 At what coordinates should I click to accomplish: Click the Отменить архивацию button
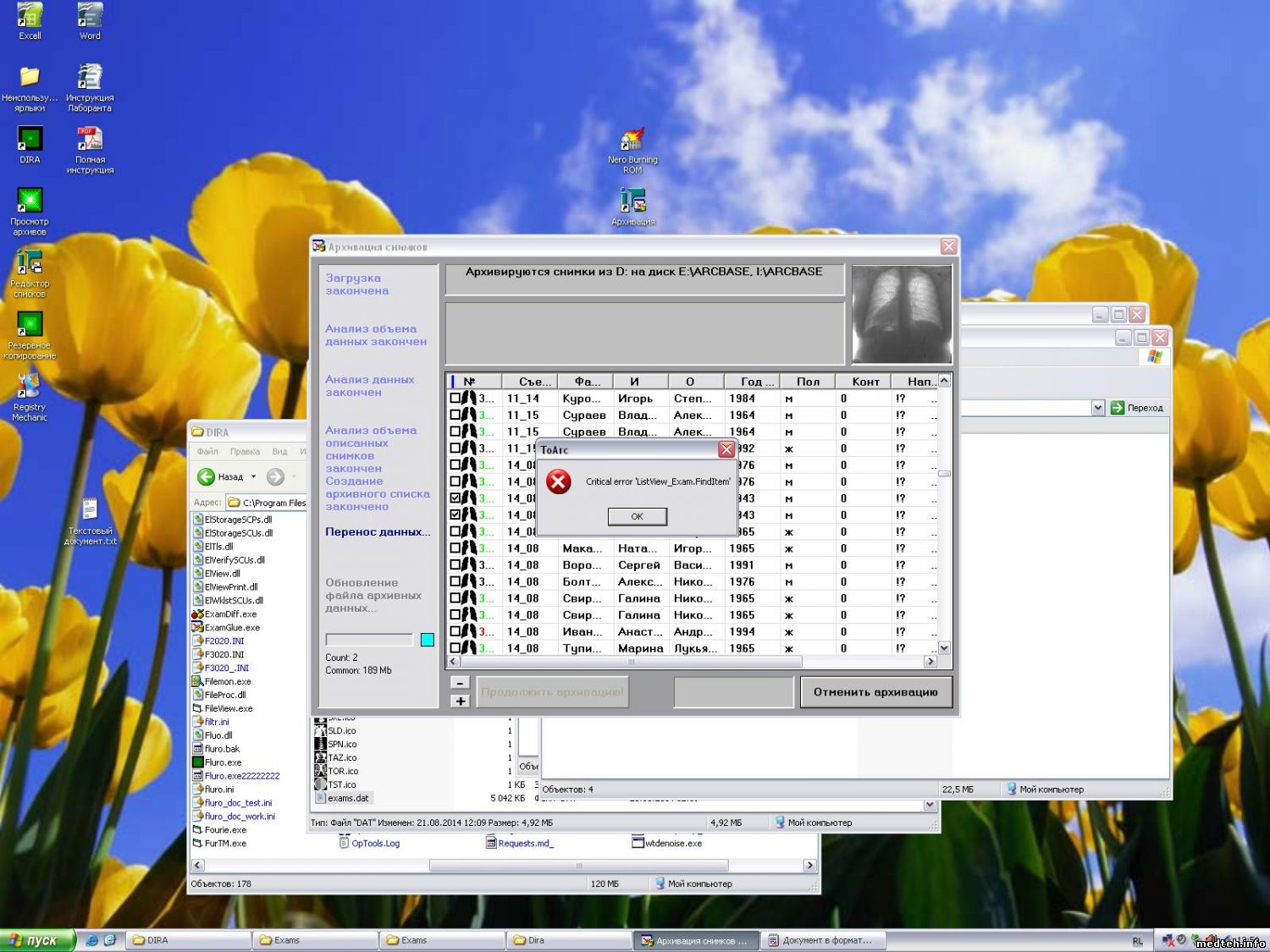pyautogui.click(x=875, y=692)
